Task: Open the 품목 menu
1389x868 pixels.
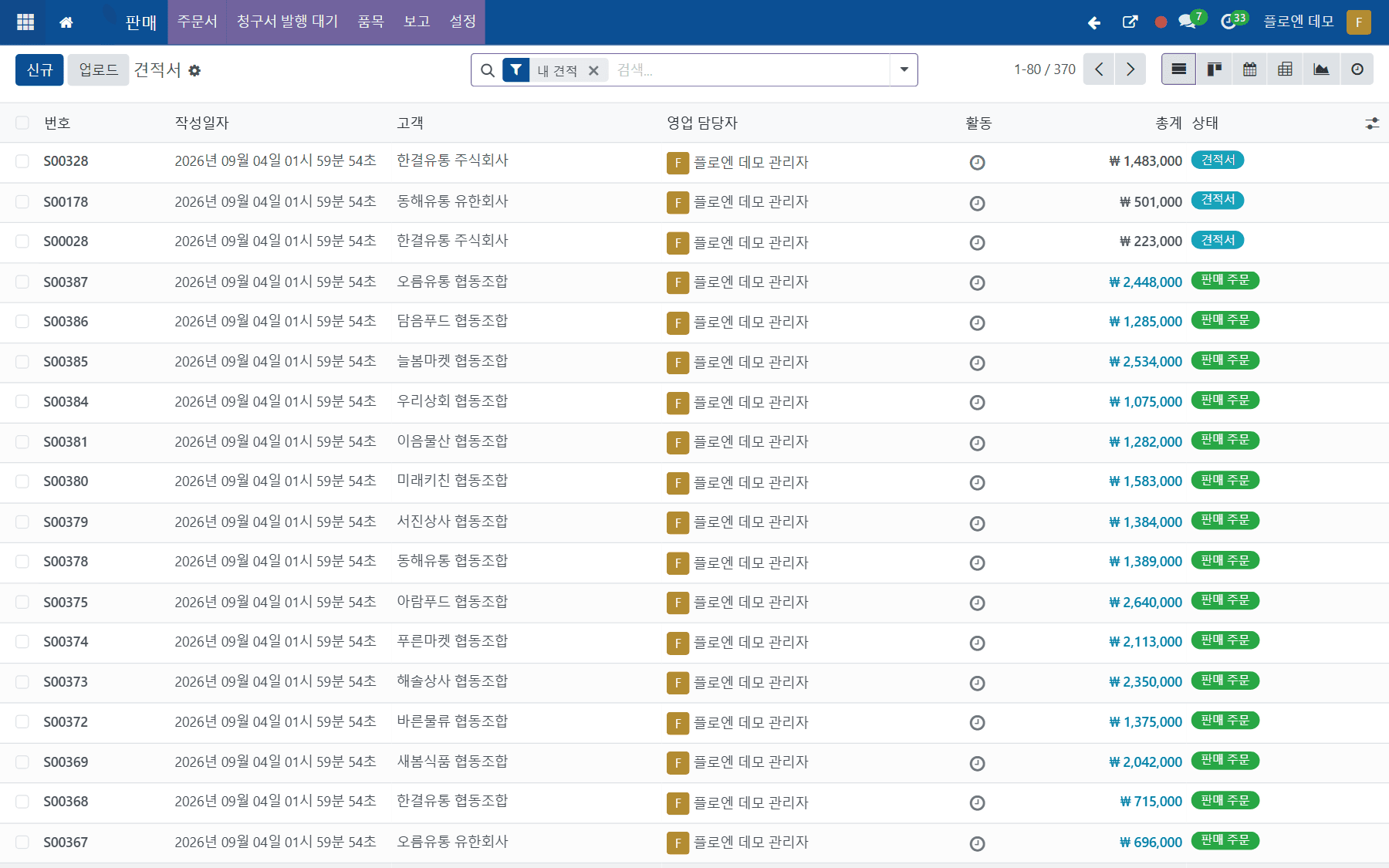Action: (x=370, y=22)
